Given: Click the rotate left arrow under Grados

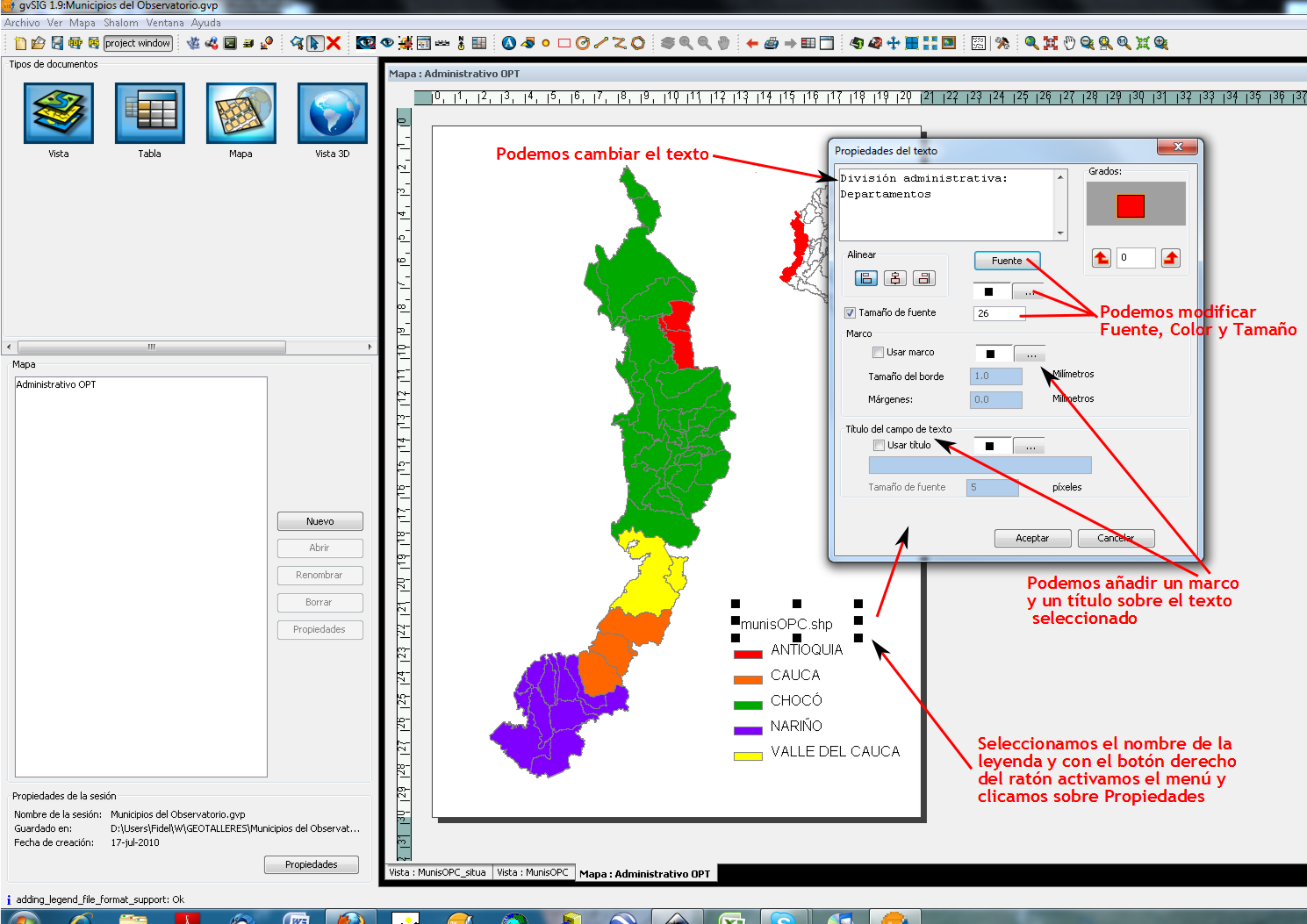Looking at the screenshot, I should (x=1101, y=258).
